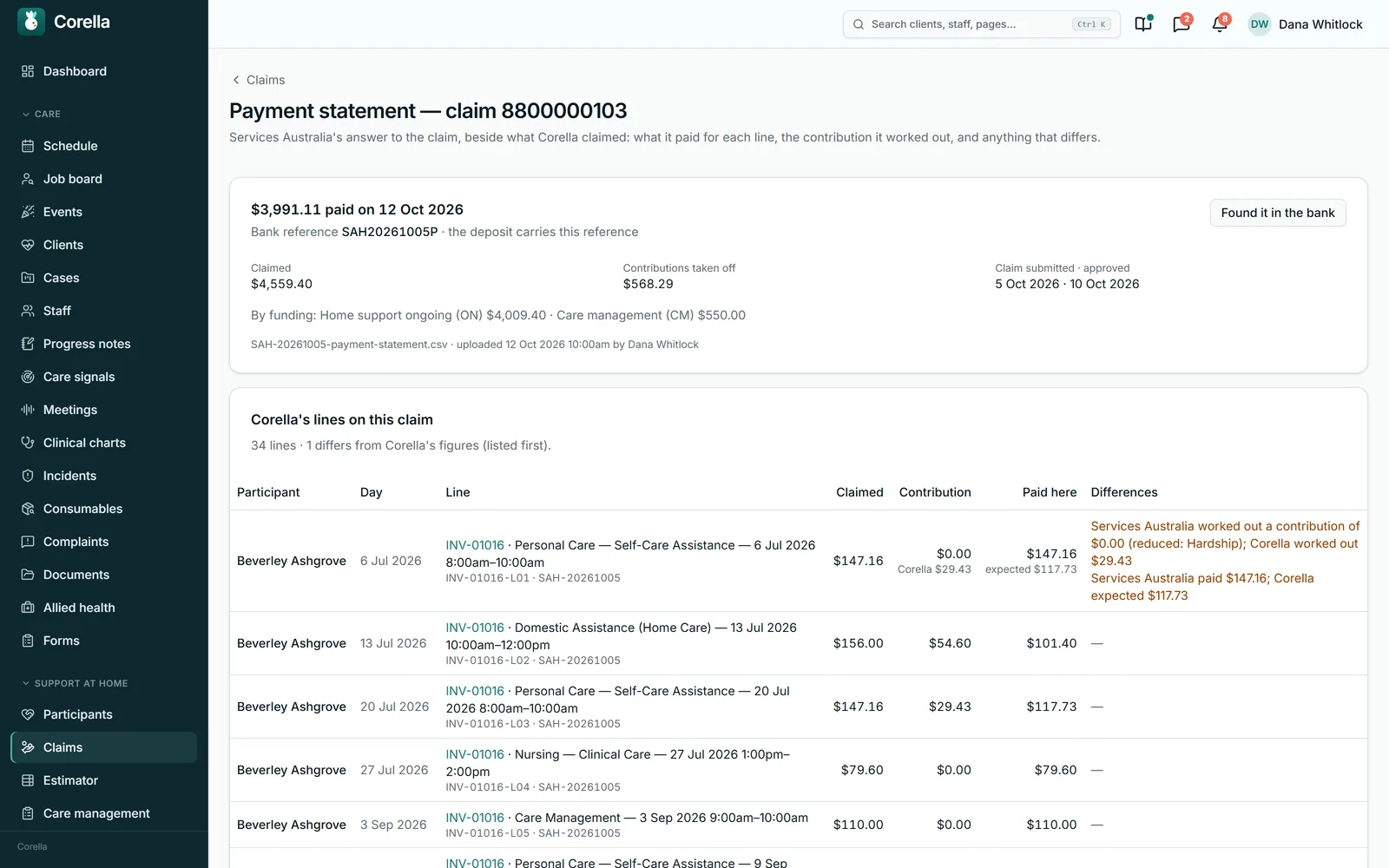Image resolution: width=1389 pixels, height=868 pixels.
Task: Open the Complaints message icon
Action: (28, 542)
